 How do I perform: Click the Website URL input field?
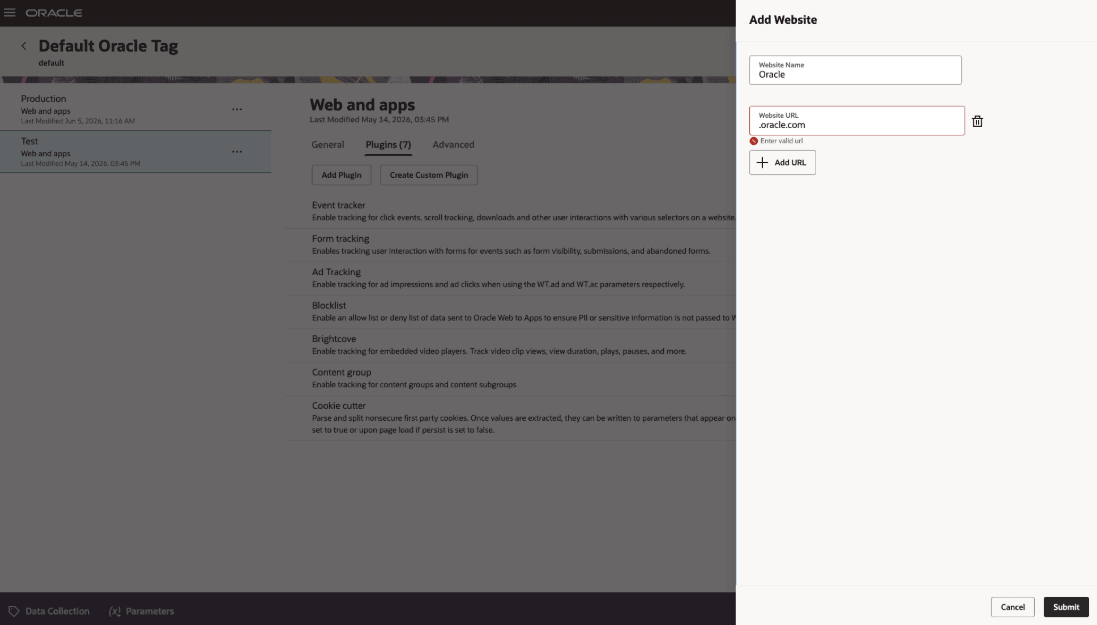coord(857,121)
